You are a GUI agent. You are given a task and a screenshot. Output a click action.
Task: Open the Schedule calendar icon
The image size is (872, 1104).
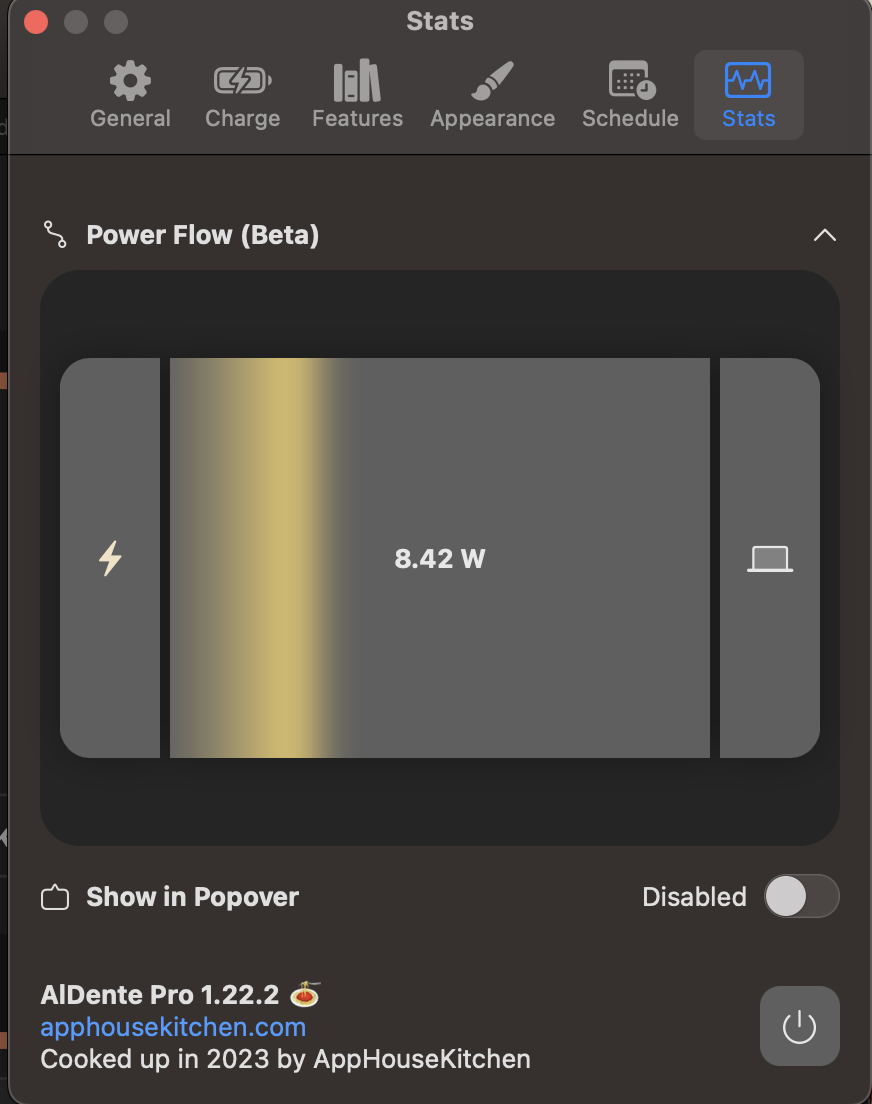[631, 81]
